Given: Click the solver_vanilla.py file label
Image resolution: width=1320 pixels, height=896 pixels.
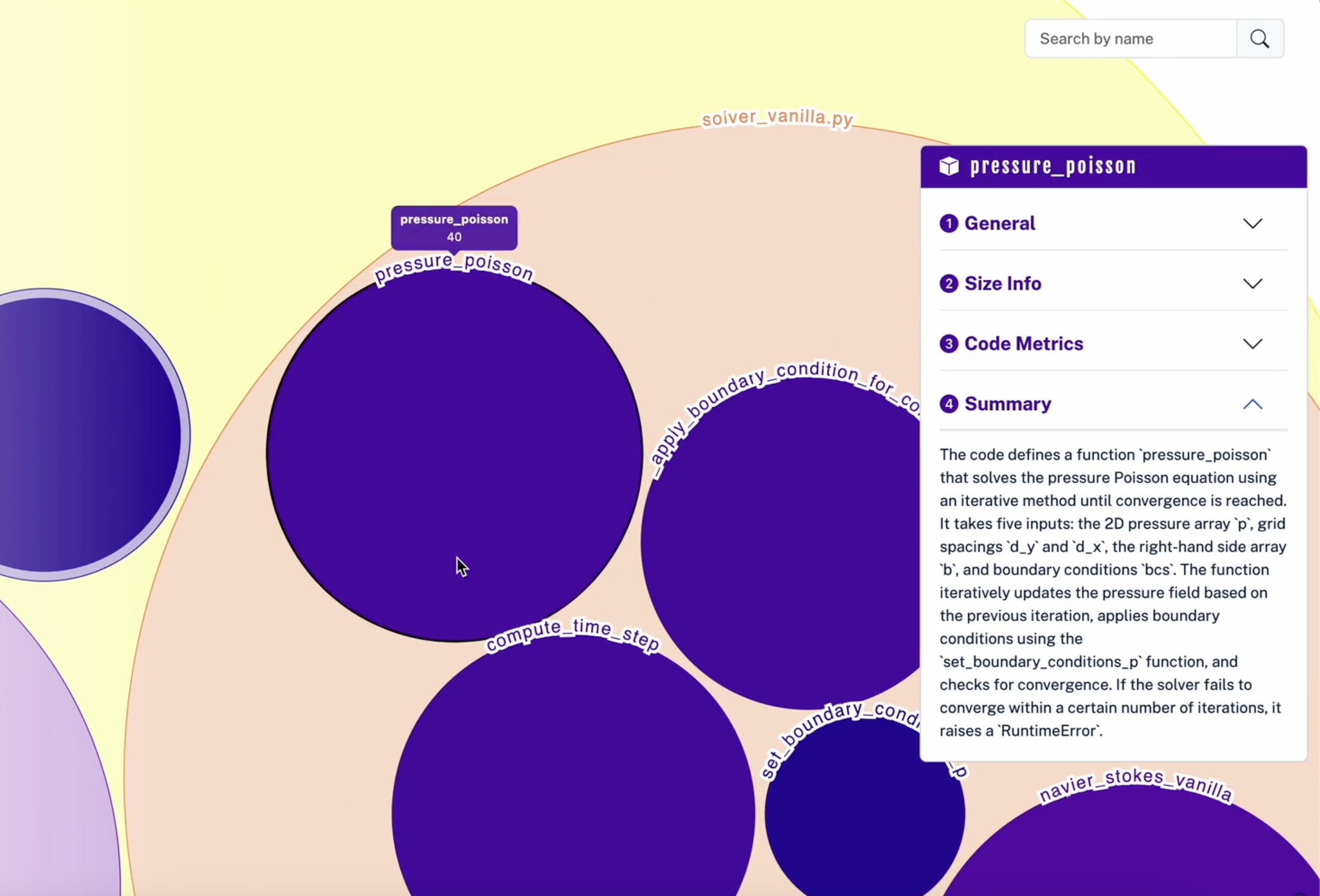Looking at the screenshot, I should click(x=777, y=118).
